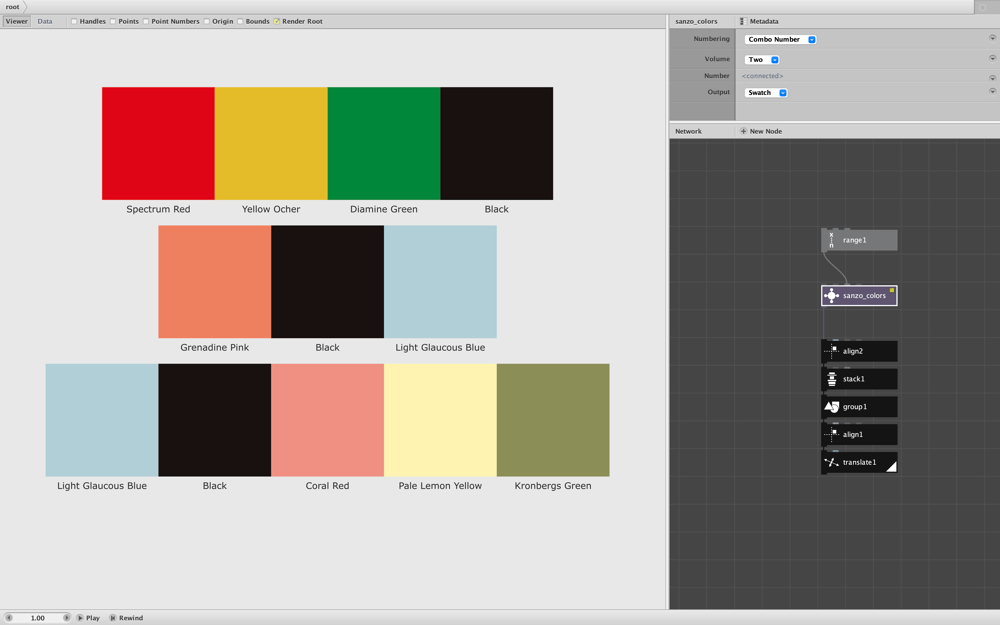Click the frame decrement arrow

(9, 618)
